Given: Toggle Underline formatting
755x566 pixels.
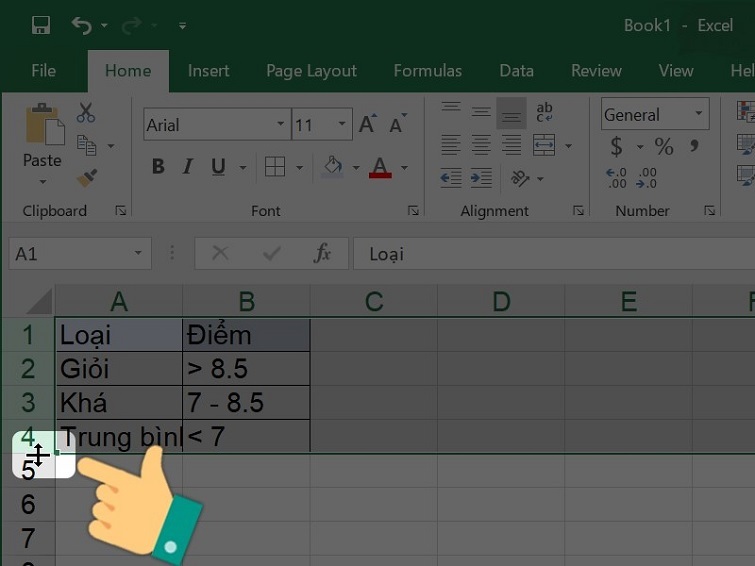Looking at the screenshot, I should point(218,167).
